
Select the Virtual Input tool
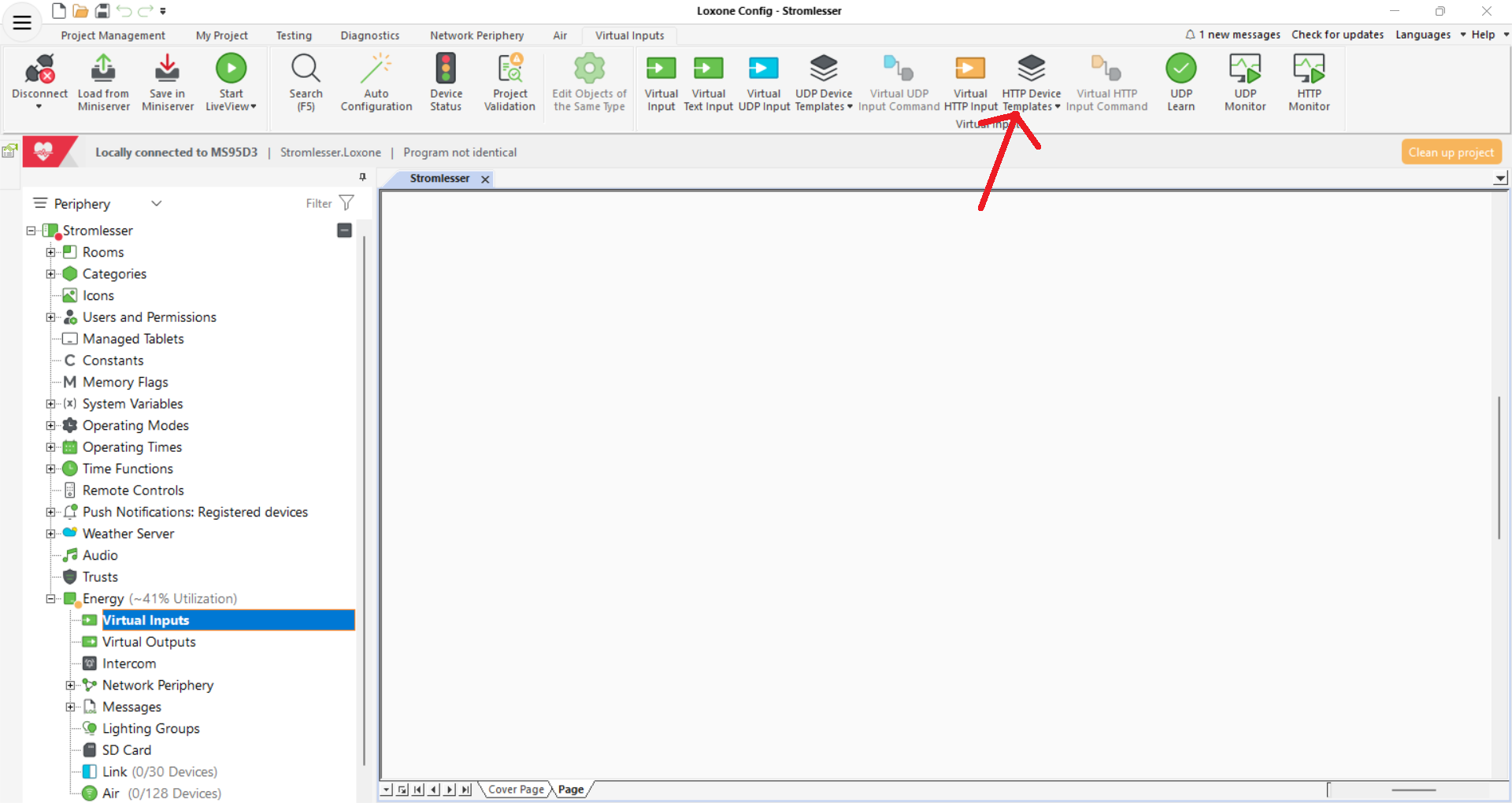pos(661,81)
